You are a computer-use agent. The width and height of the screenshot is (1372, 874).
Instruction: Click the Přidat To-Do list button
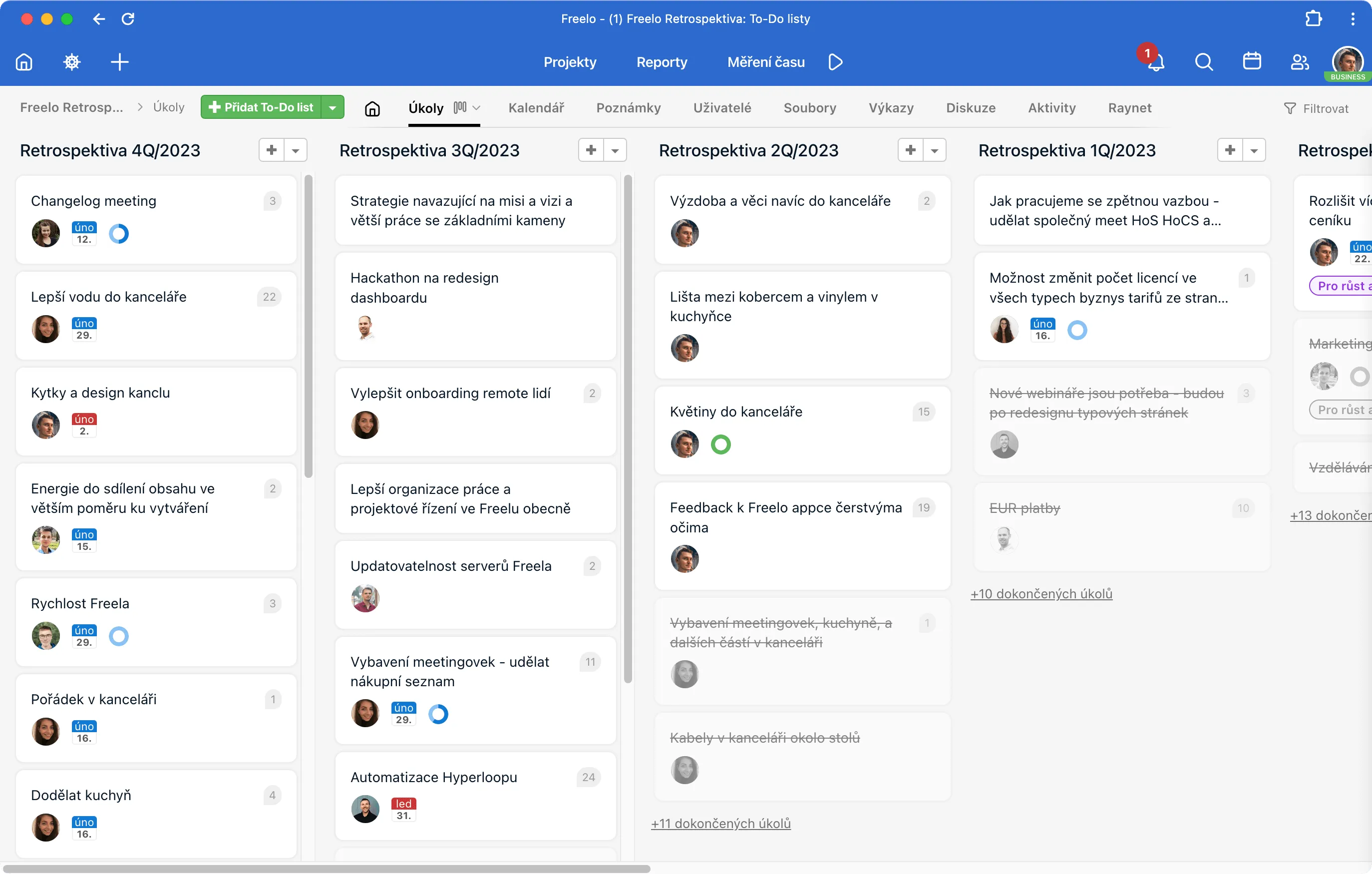point(261,107)
